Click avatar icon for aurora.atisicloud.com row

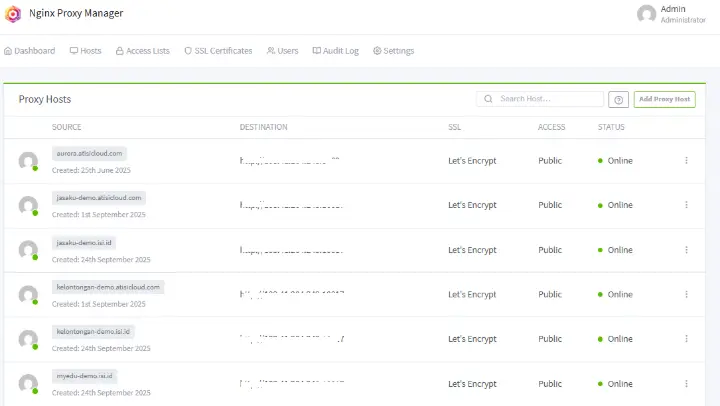(28, 161)
